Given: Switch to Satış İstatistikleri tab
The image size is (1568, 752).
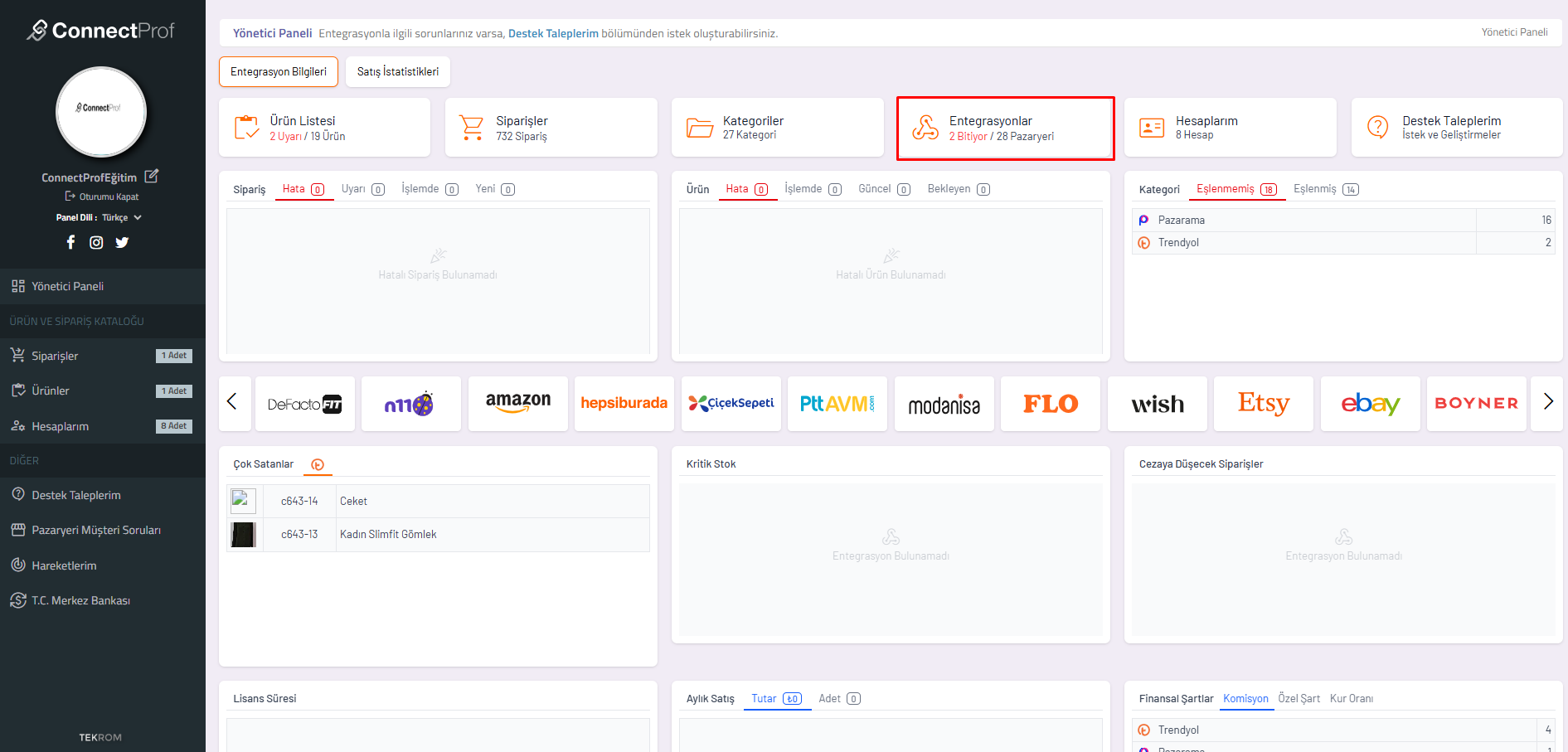Looking at the screenshot, I should [x=398, y=71].
